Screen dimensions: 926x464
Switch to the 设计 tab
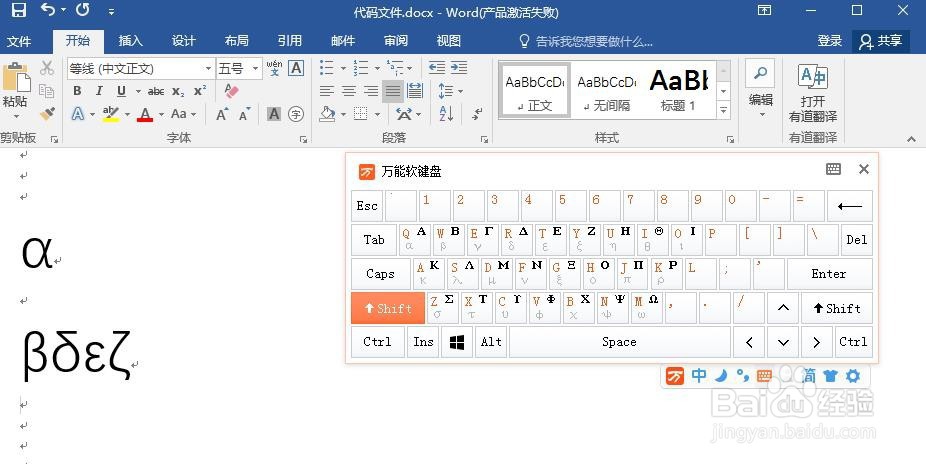point(184,41)
